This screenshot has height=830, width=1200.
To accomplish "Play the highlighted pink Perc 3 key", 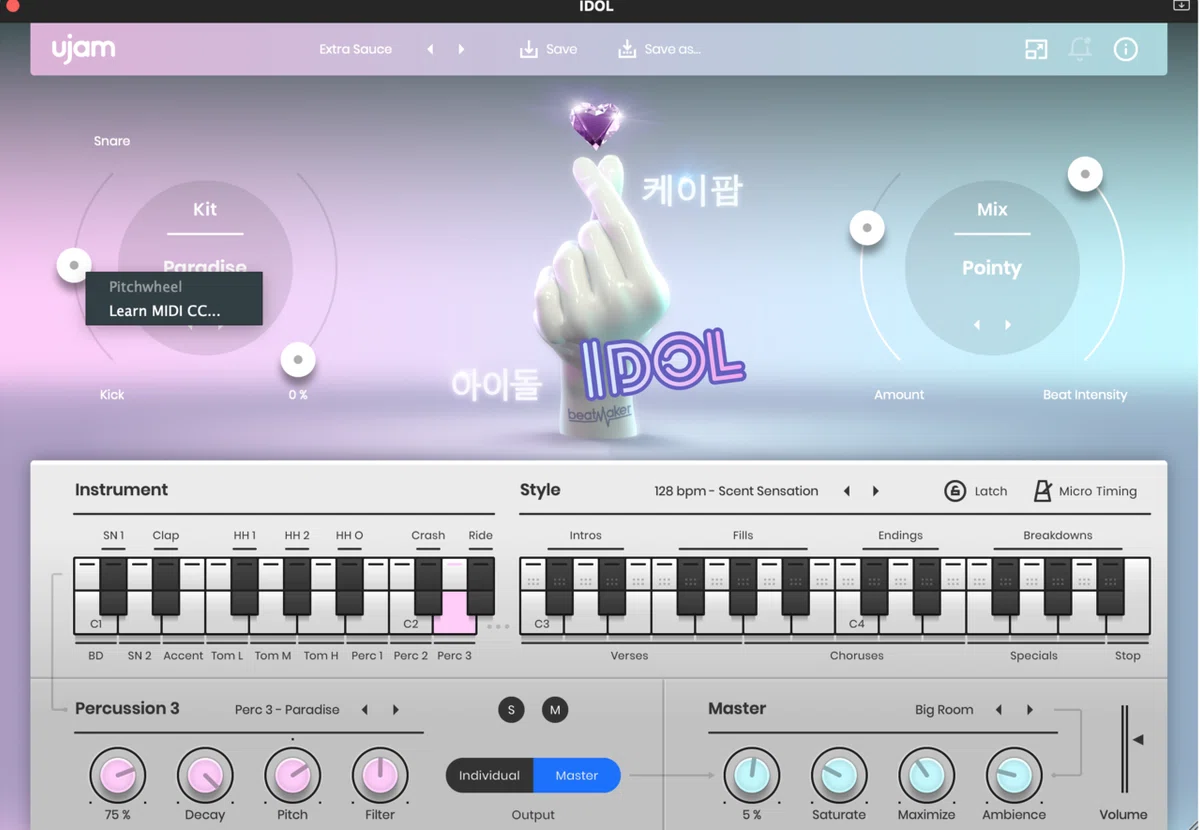I will click(455, 612).
